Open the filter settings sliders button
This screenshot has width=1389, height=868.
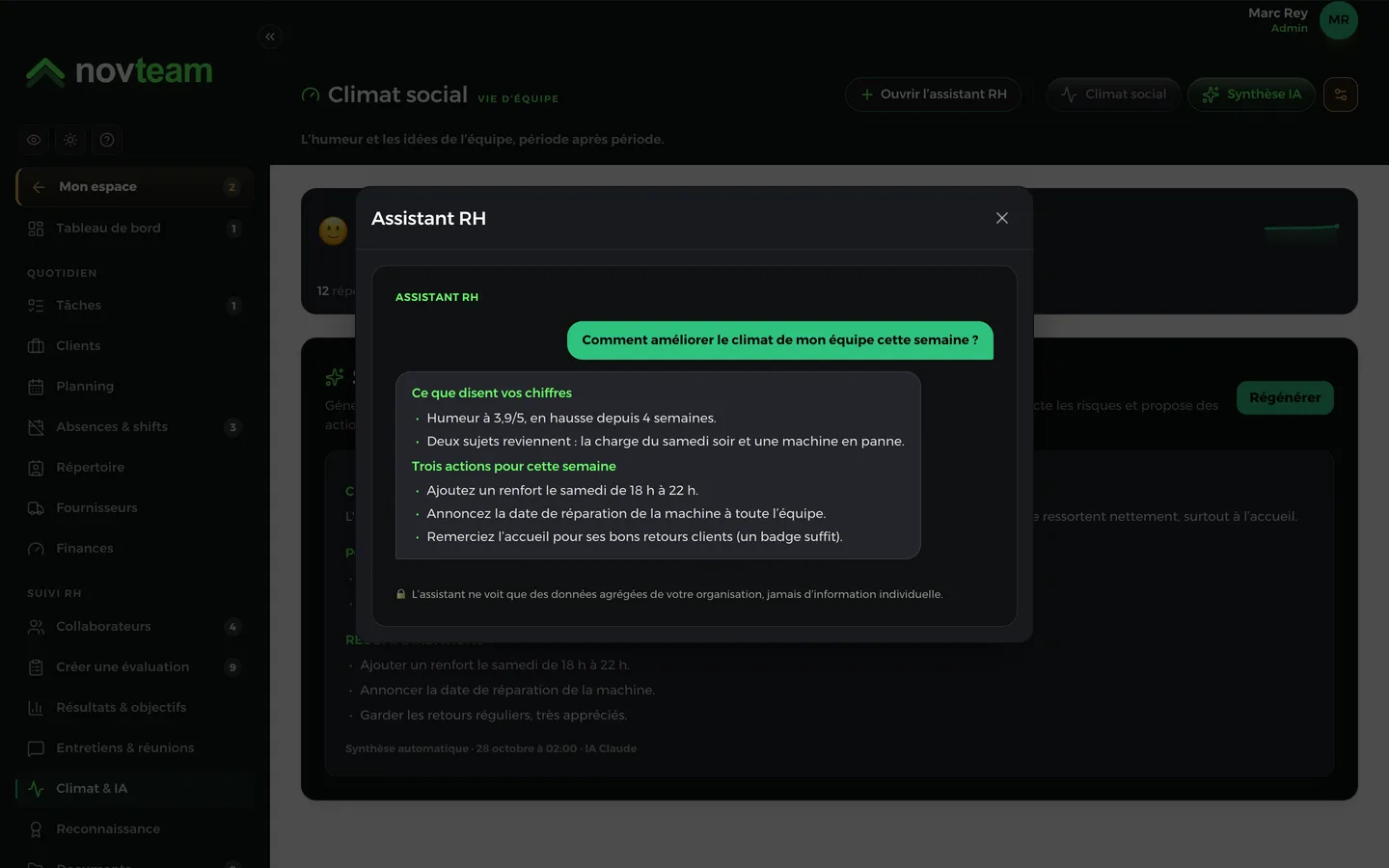point(1341,95)
